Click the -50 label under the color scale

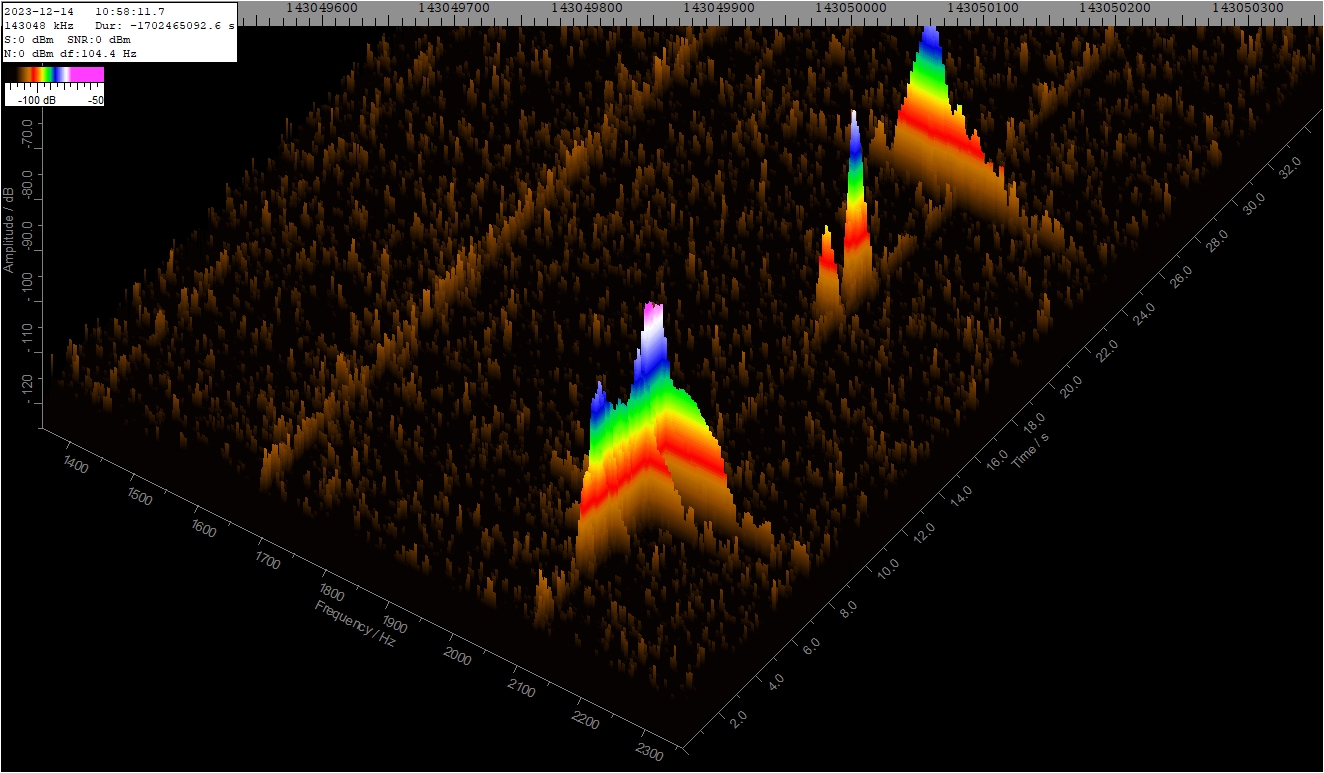pos(96,100)
